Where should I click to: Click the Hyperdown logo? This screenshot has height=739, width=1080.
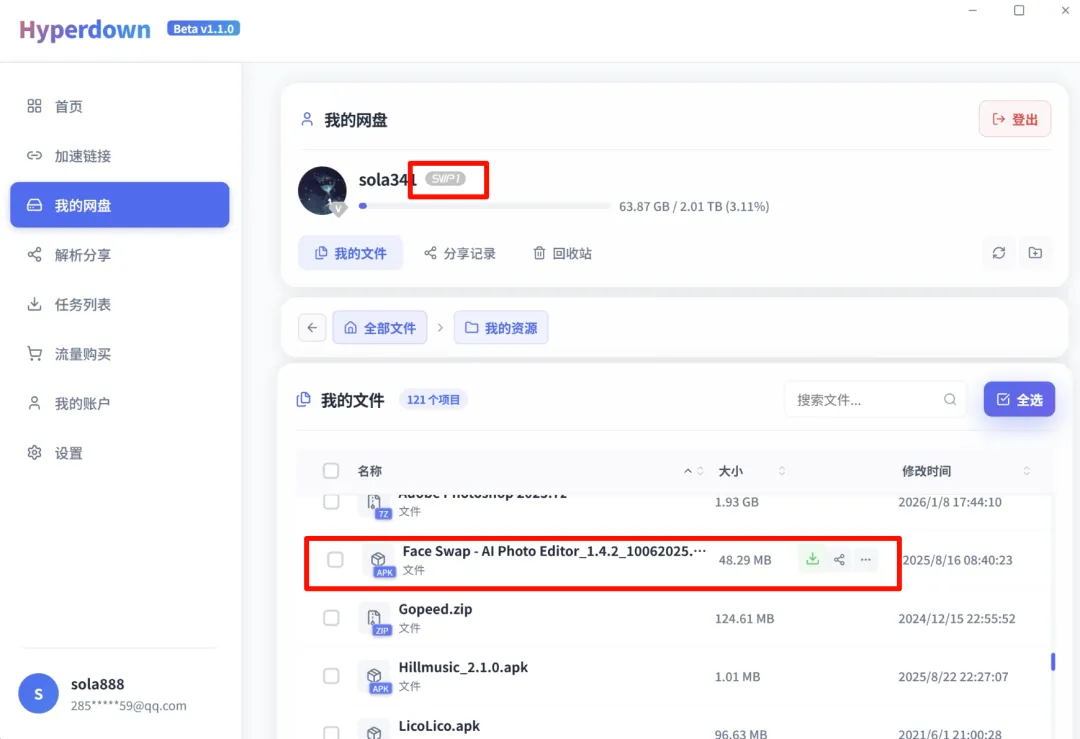click(85, 30)
